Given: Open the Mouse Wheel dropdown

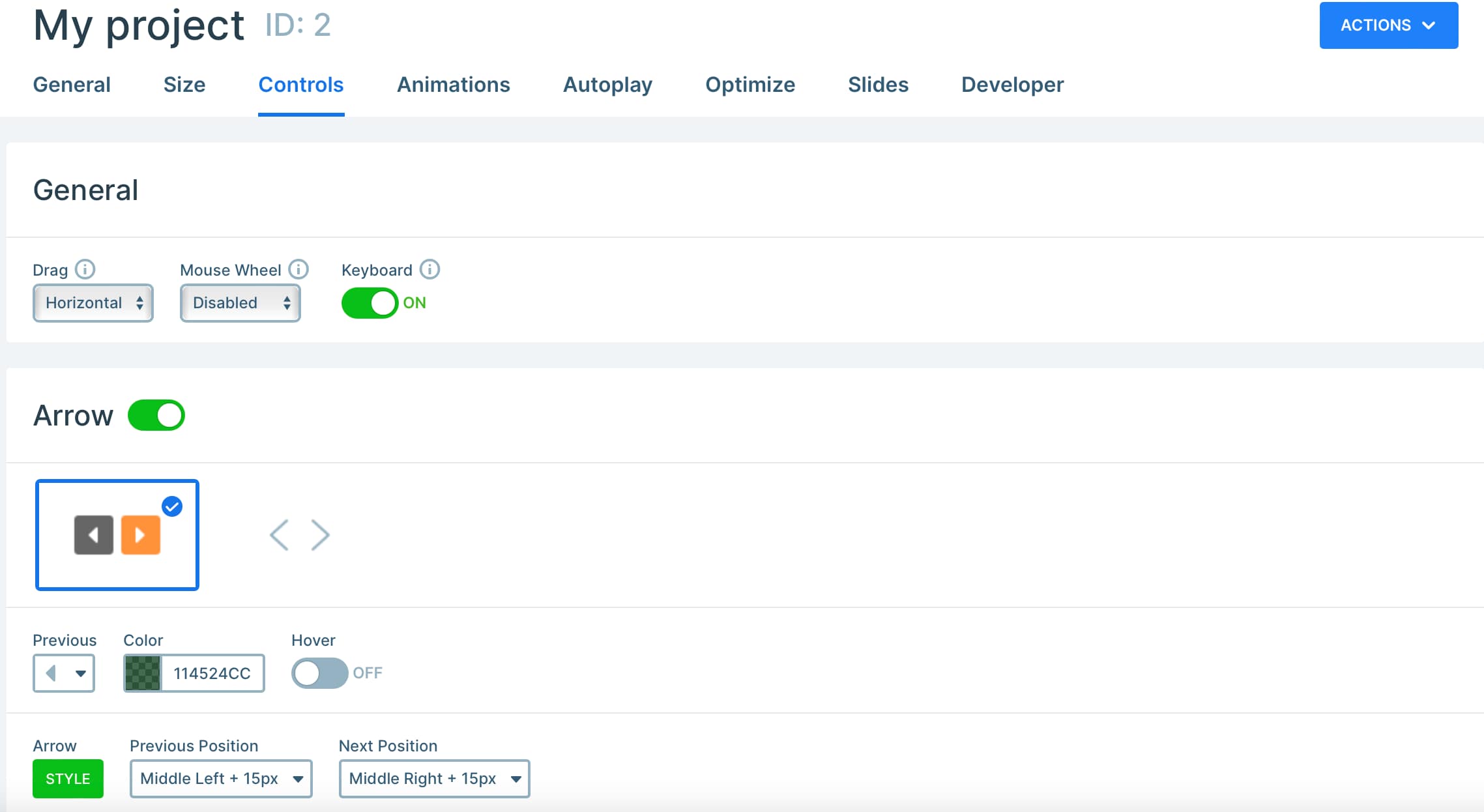Looking at the screenshot, I should coord(240,302).
